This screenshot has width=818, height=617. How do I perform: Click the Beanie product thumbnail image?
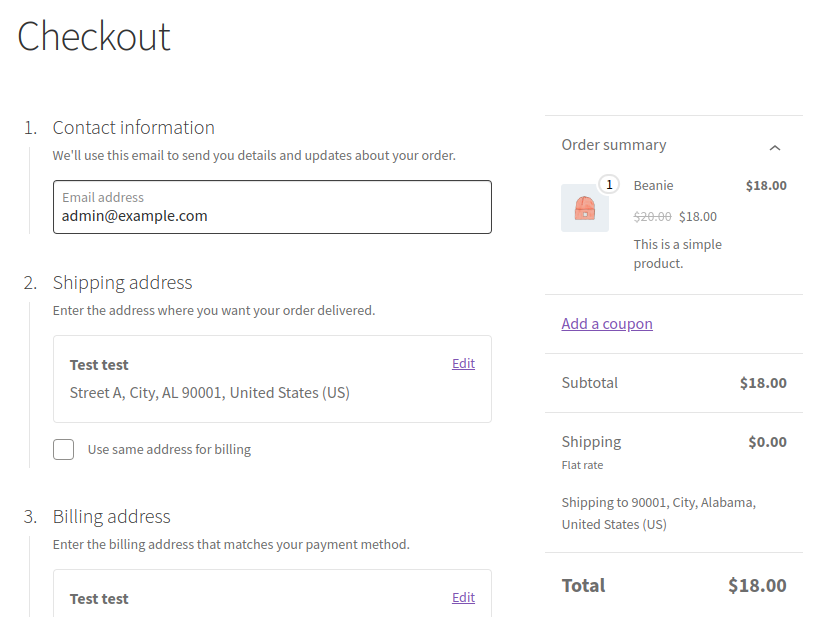tap(585, 208)
